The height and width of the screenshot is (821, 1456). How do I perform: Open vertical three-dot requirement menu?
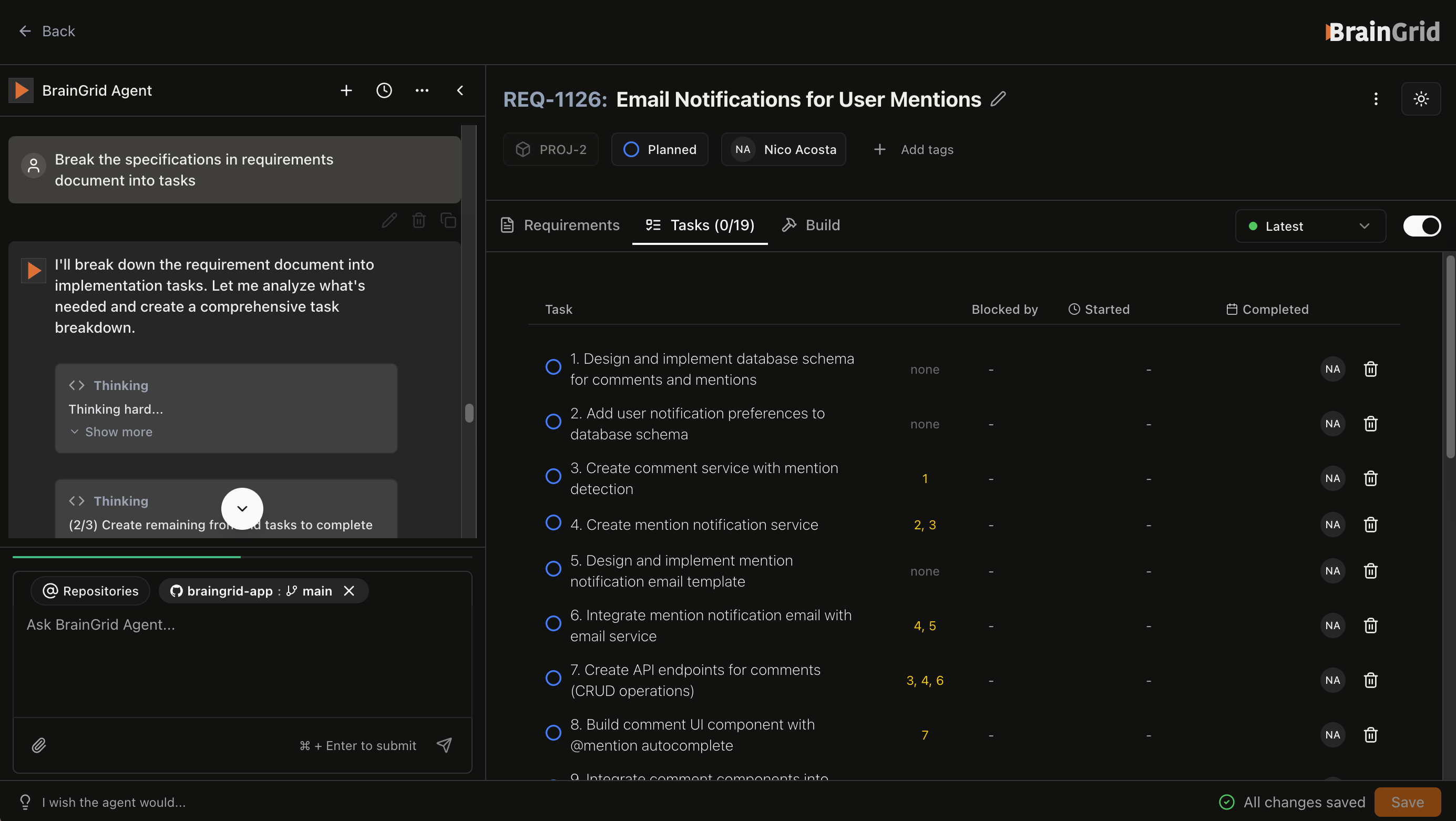pyautogui.click(x=1376, y=99)
